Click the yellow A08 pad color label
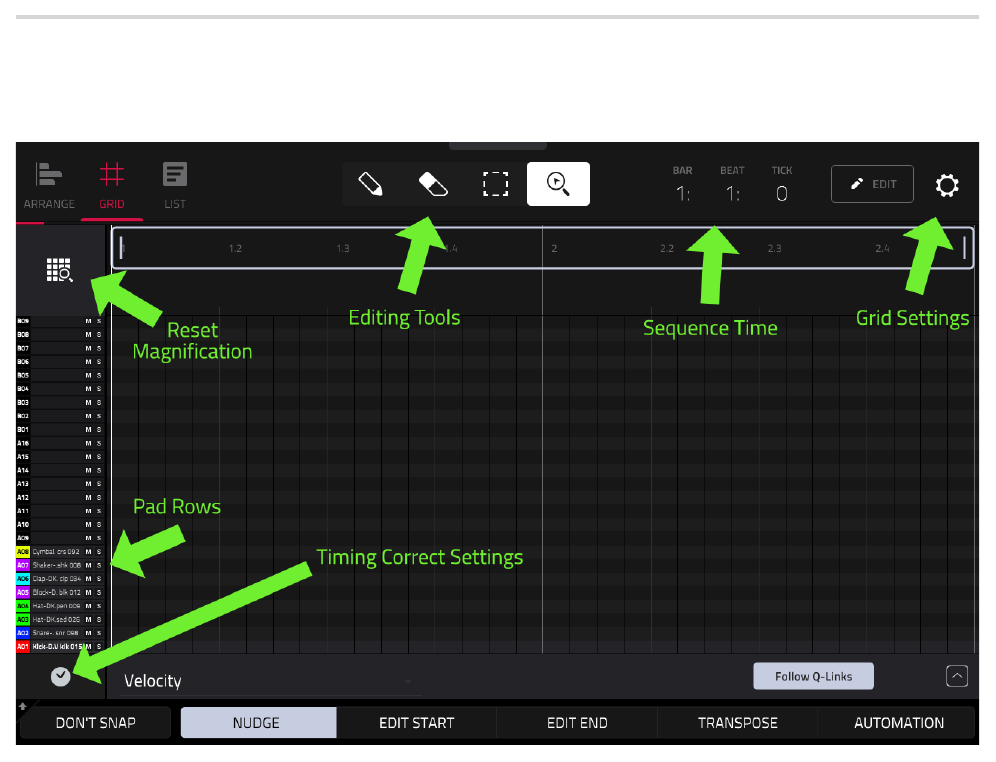 point(23,552)
